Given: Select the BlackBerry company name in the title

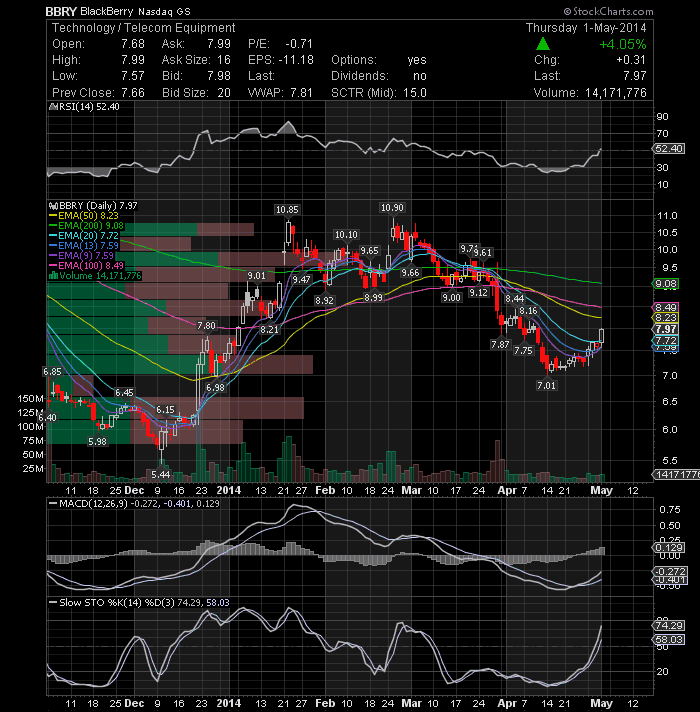Looking at the screenshot, I should pos(107,11).
